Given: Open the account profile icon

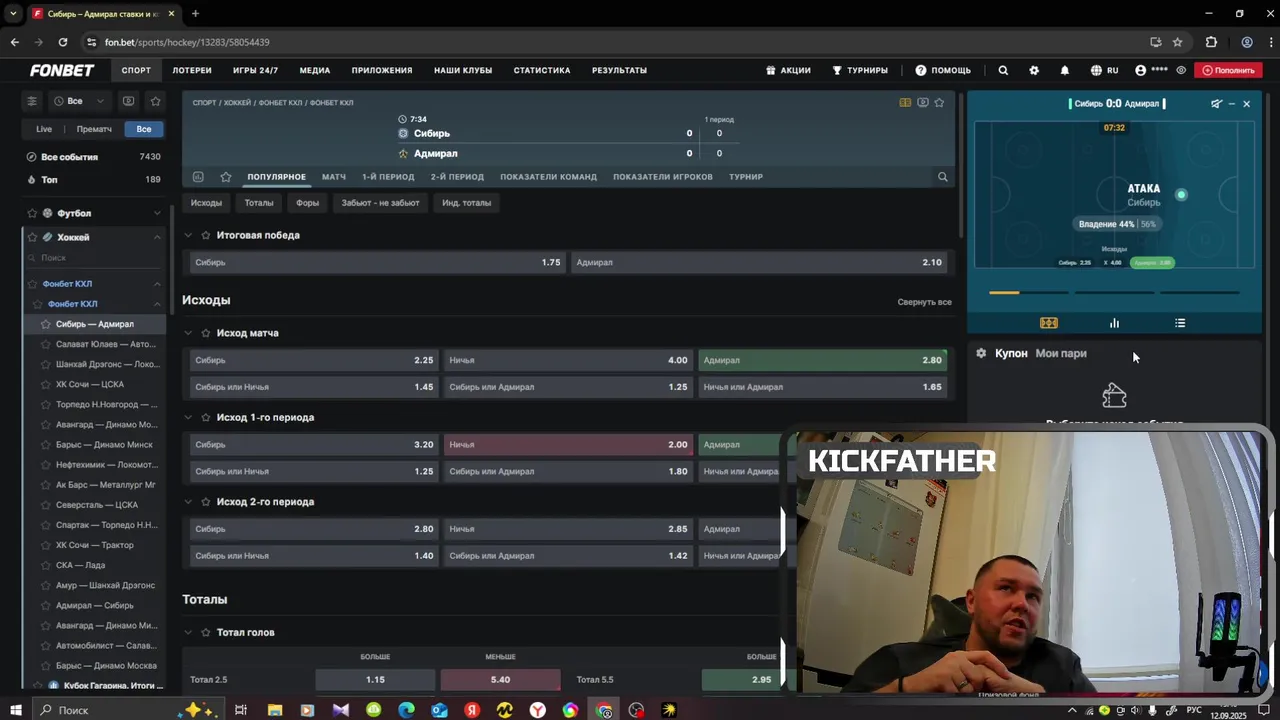Looking at the screenshot, I should click(x=1141, y=70).
